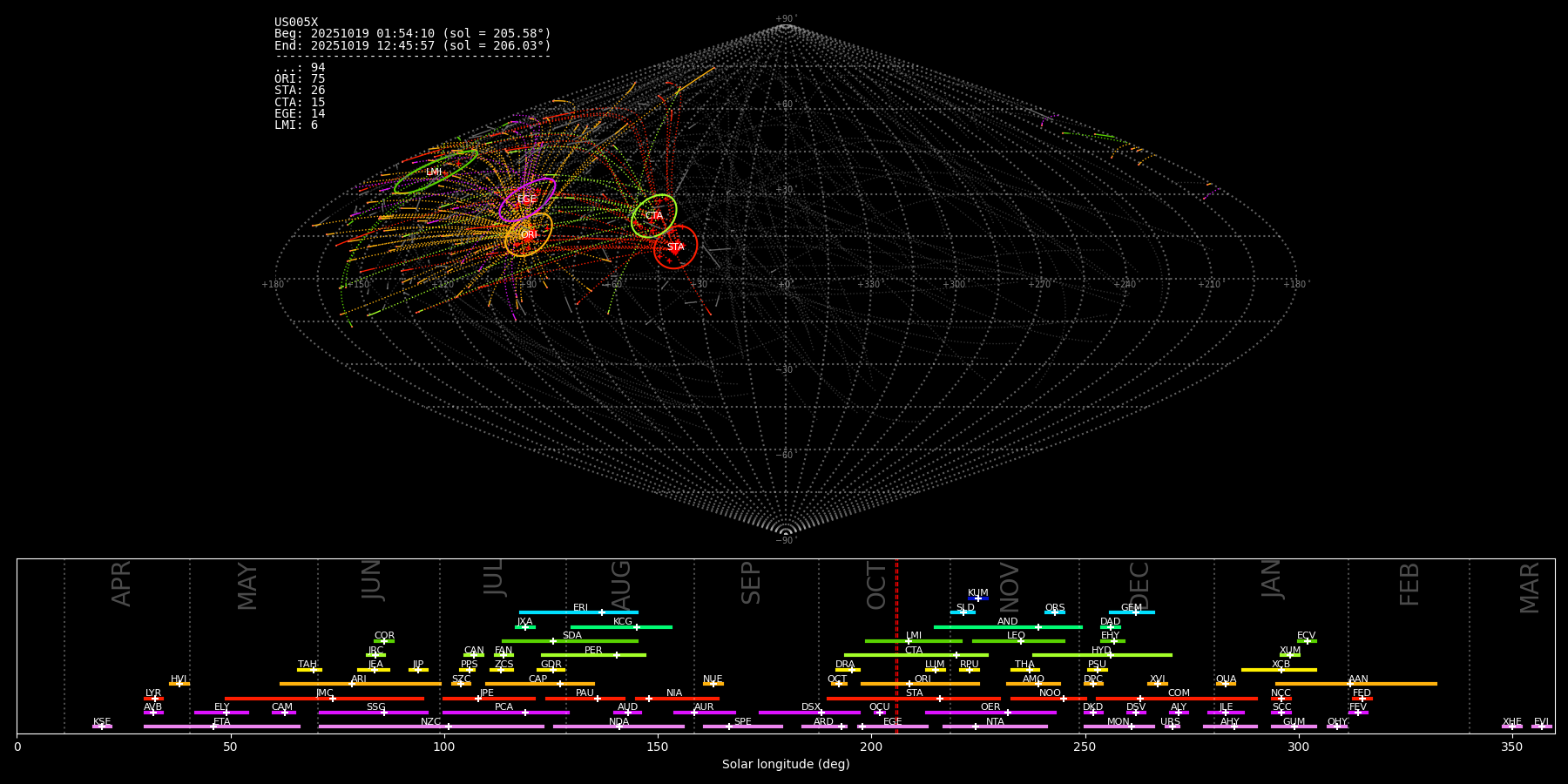This screenshot has height=784, width=1568.
Task: Select the JMC shower bar in timeline
Action: pos(325,699)
